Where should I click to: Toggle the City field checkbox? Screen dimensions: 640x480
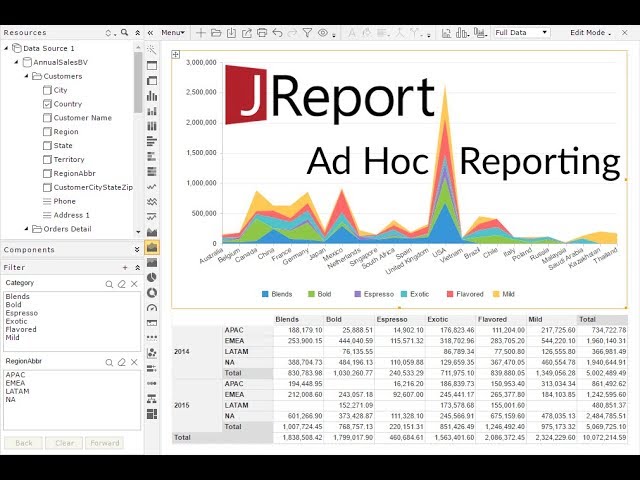pyautogui.click(x=47, y=90)
